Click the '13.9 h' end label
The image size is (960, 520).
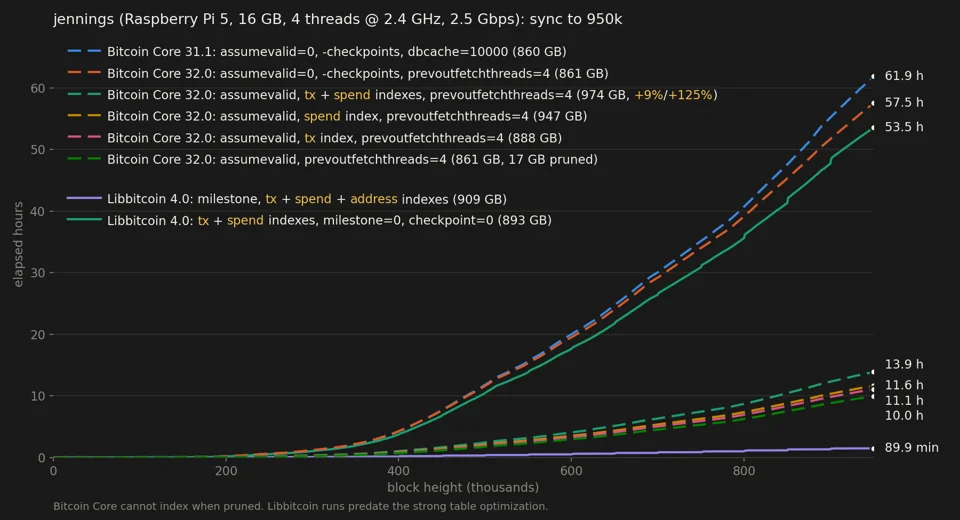(x=904, y=364)
